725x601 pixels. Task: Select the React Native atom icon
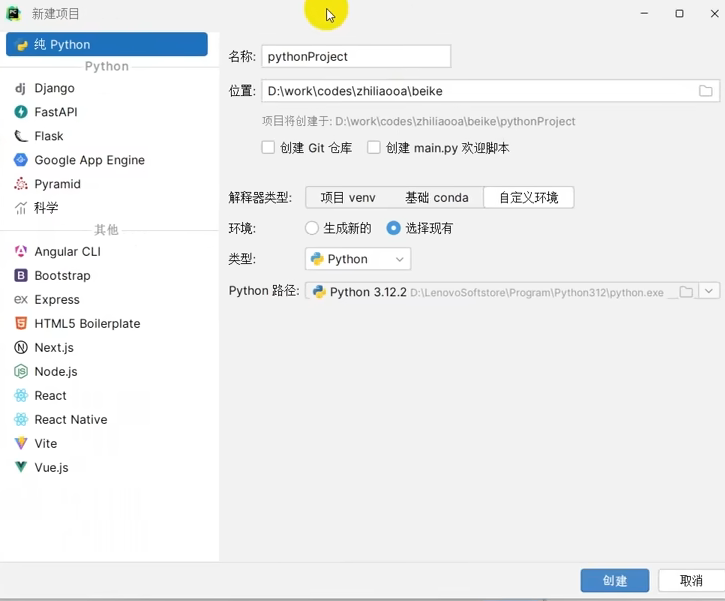[21, 419]
